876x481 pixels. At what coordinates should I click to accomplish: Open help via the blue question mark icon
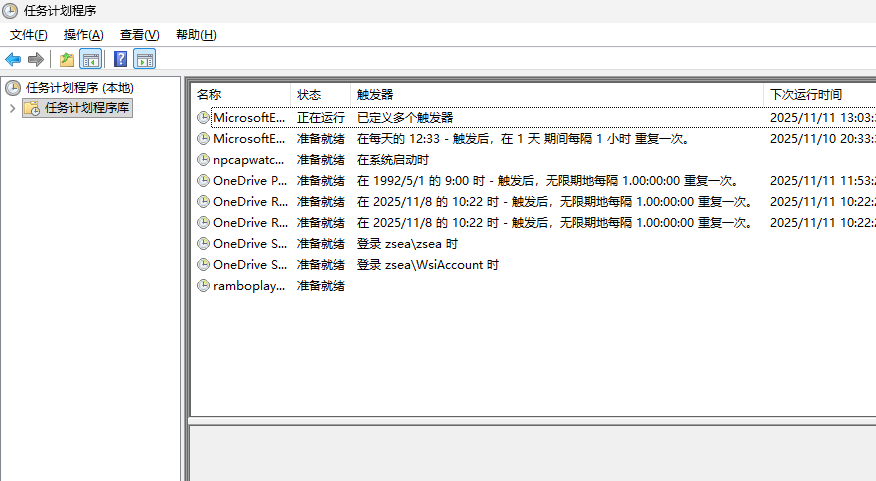[120, 59]
